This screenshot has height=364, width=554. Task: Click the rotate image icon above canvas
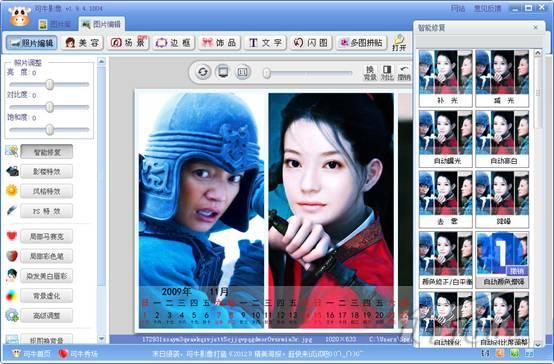coord(203,72)
